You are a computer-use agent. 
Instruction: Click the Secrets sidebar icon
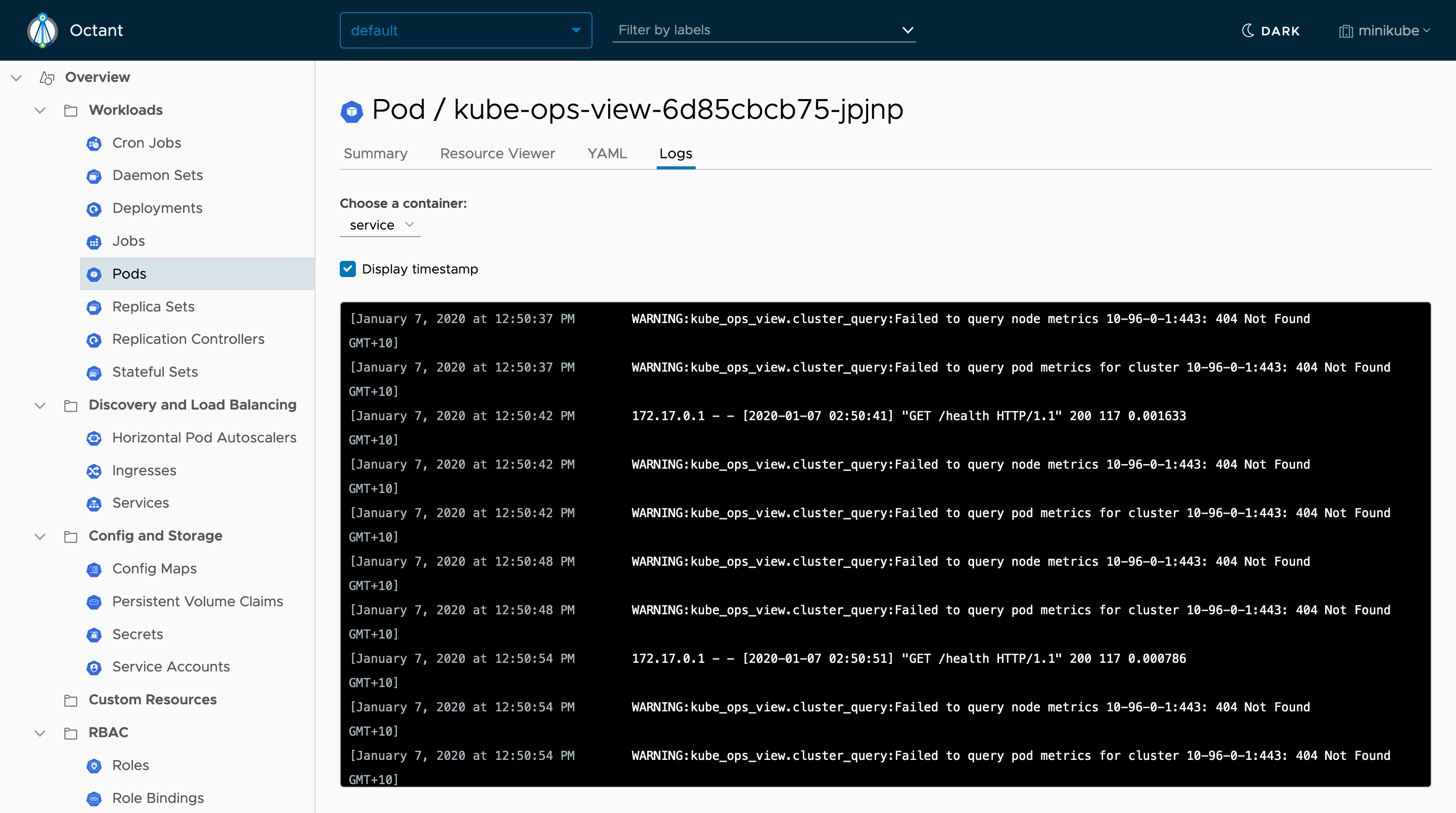(94, 635)
